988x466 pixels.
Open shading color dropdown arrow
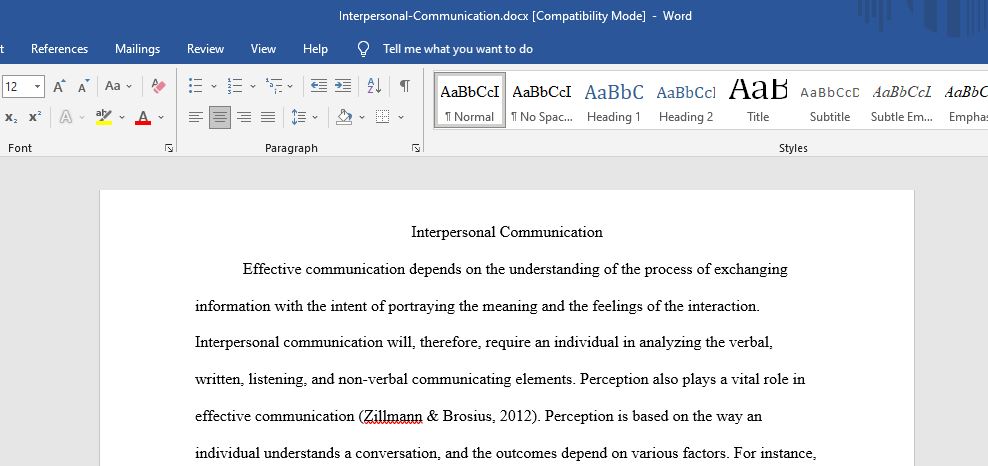(362, 118)
